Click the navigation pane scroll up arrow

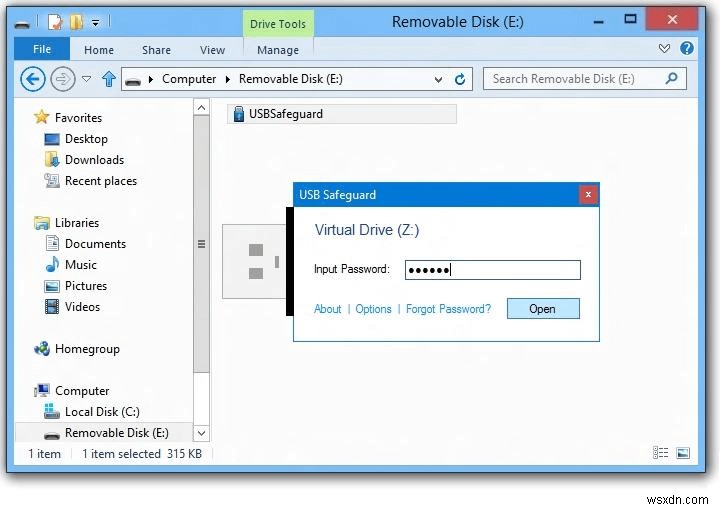(x=201, y=107)
